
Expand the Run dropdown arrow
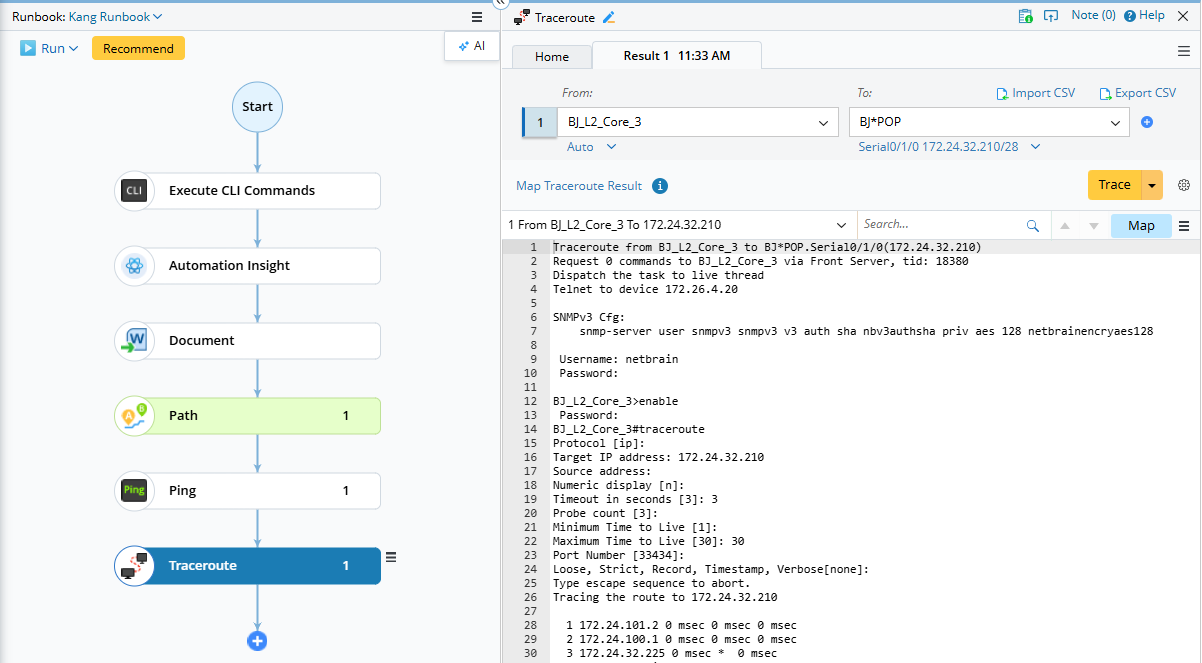pyautogui.click(x=74, y=49)
